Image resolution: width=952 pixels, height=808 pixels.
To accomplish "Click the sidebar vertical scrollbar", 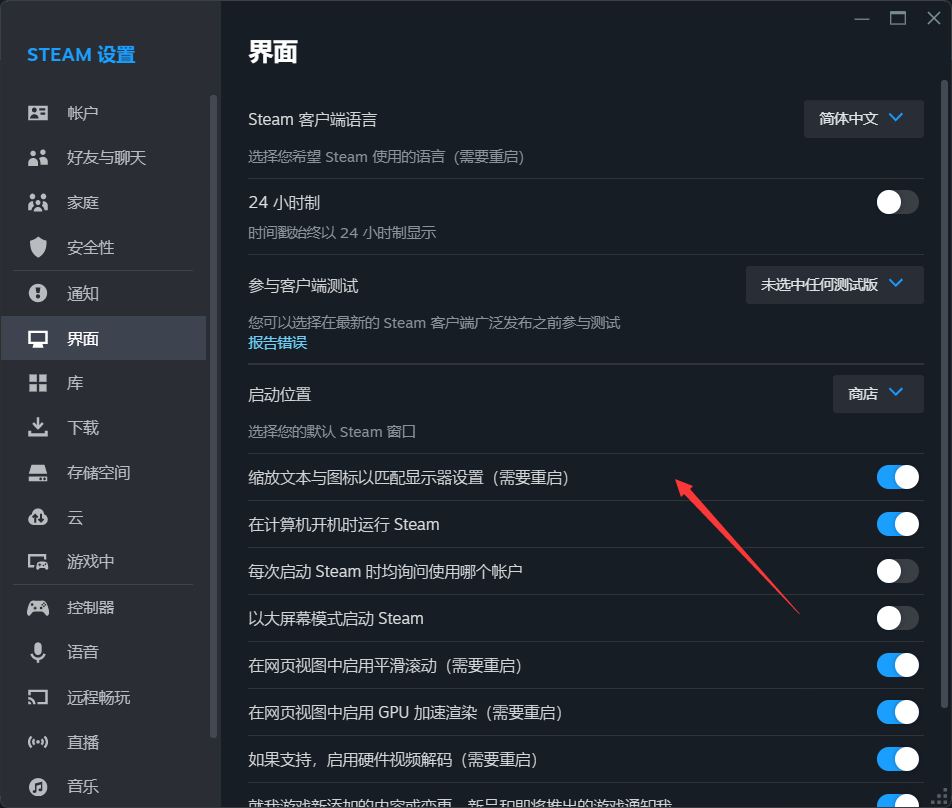I will click(213, 416).
